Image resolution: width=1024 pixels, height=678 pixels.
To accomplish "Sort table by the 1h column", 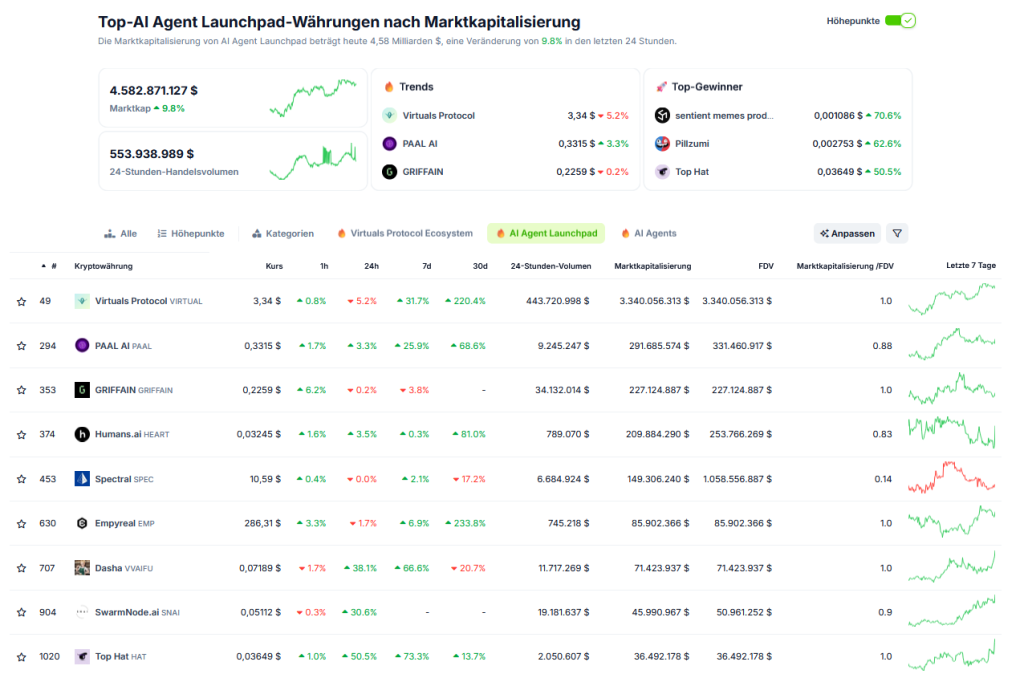I will (324, 266).
